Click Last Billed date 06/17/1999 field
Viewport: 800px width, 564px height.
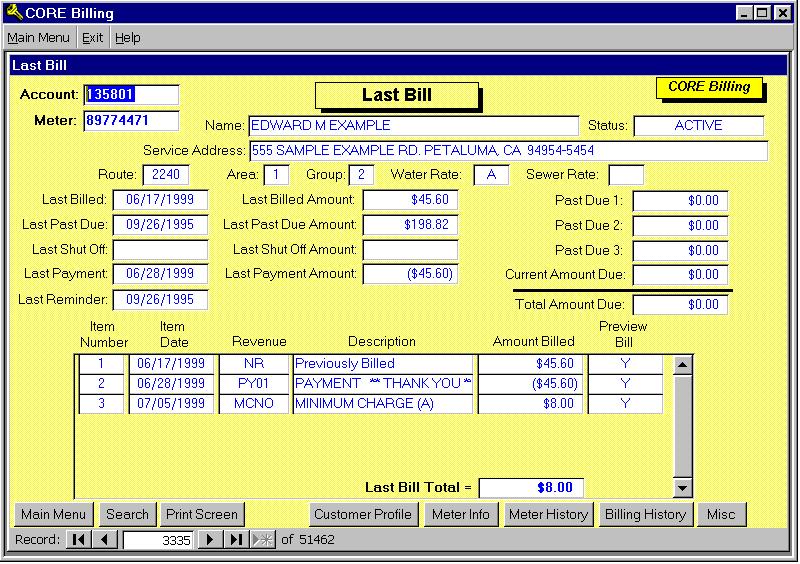[160, 200]
